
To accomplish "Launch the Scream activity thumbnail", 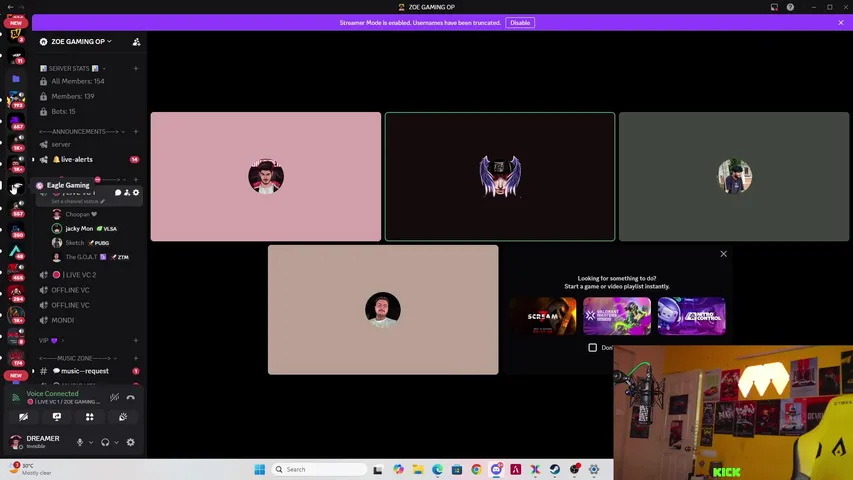I will point(543,316).
